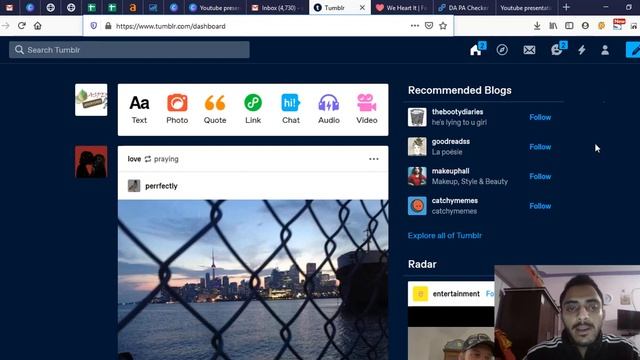The width and height of the screenshot is (640, 360).
Task: Open makeuphall blog name
Action: point(450,171)
